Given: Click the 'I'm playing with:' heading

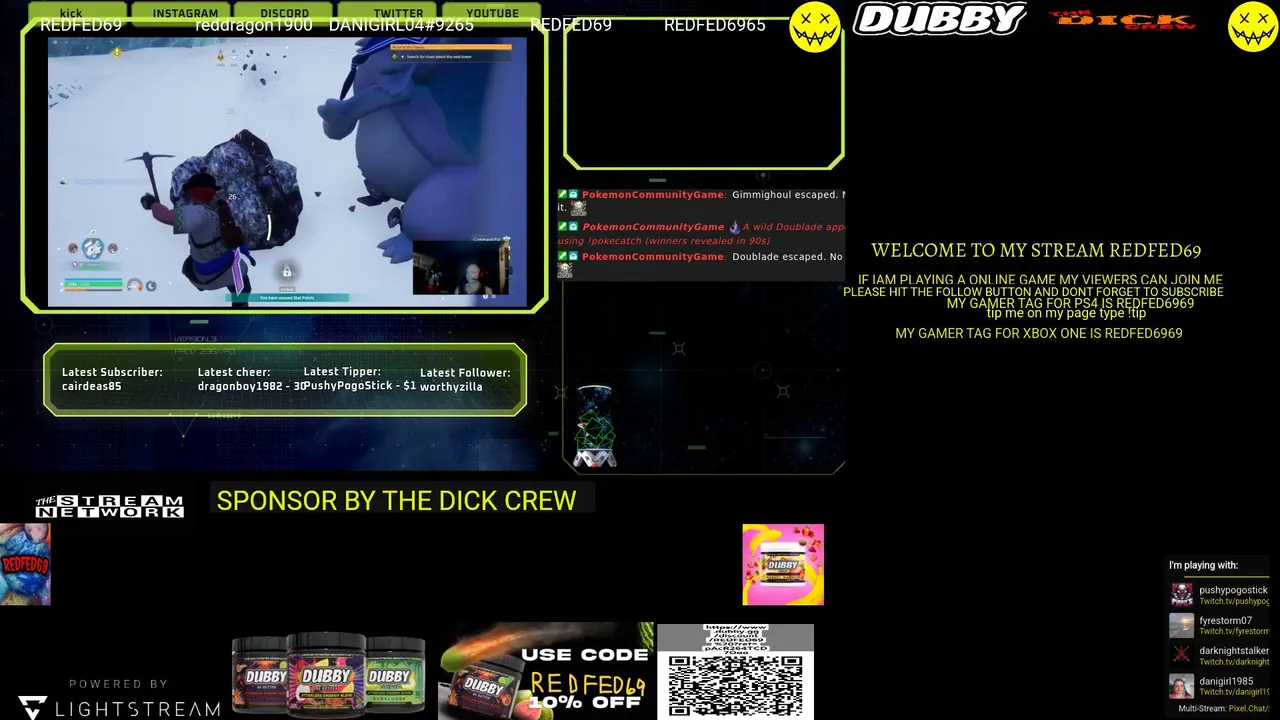Looking at the screenshot, I should 1203,565.
